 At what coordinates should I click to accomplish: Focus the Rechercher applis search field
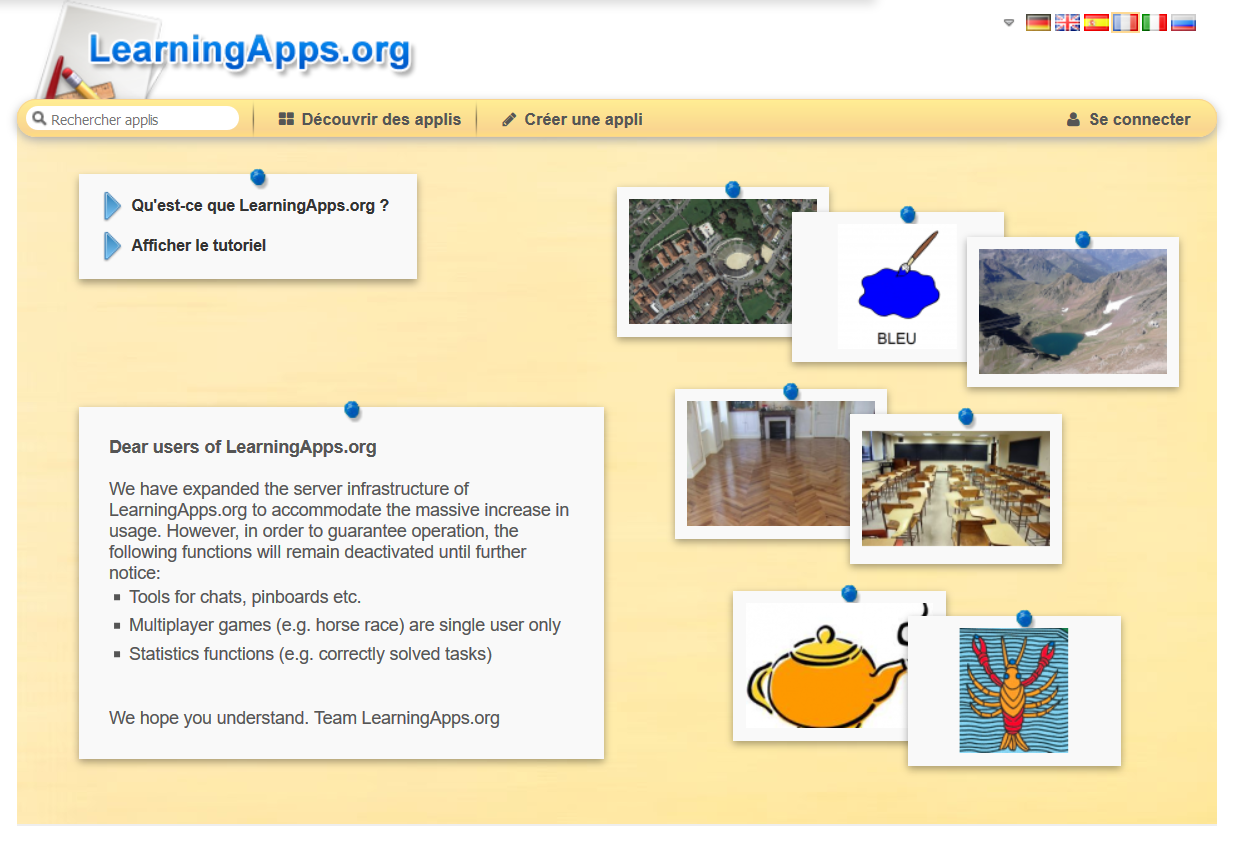[x=133, y=119]
